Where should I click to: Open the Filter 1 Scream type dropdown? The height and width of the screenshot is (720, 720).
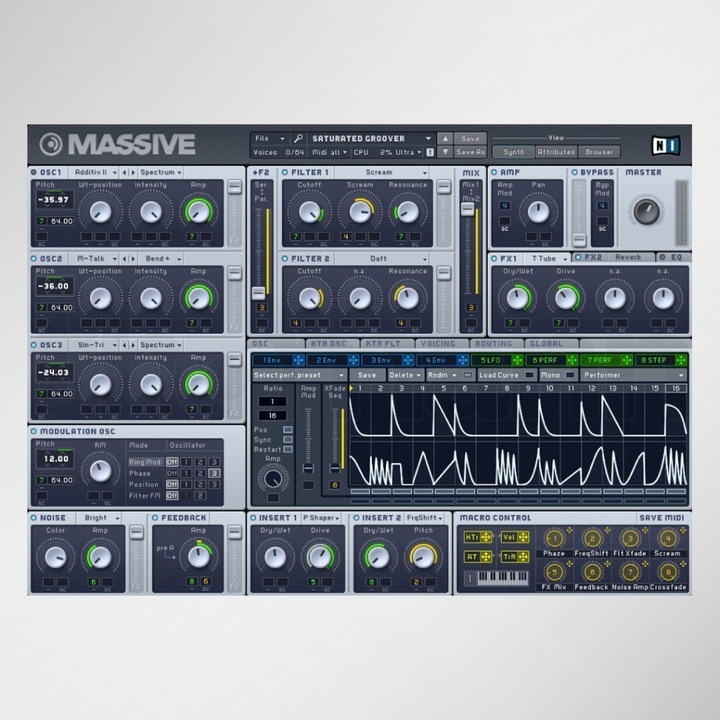[382, 173]
